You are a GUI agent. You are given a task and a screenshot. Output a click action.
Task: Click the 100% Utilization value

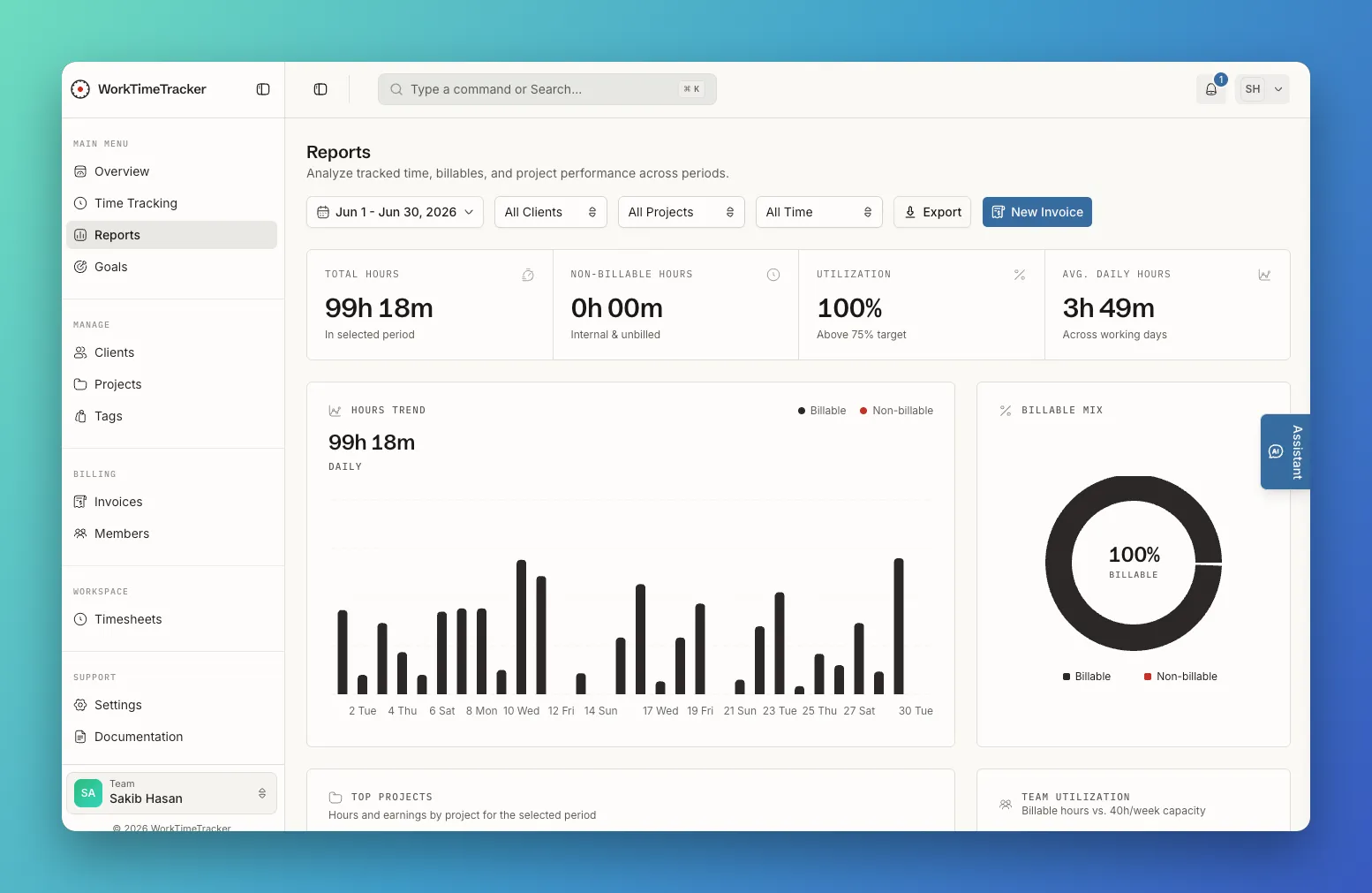point(849,308)
